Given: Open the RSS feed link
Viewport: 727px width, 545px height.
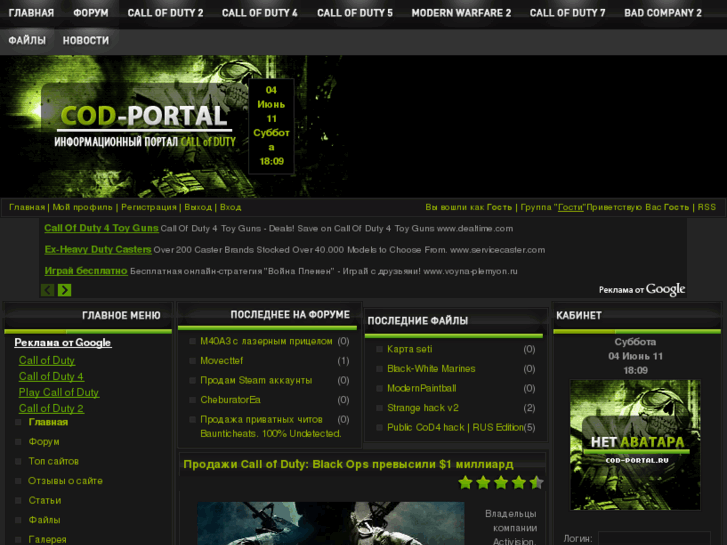Looking at the screenshot, I should click(x=707, y=207).
